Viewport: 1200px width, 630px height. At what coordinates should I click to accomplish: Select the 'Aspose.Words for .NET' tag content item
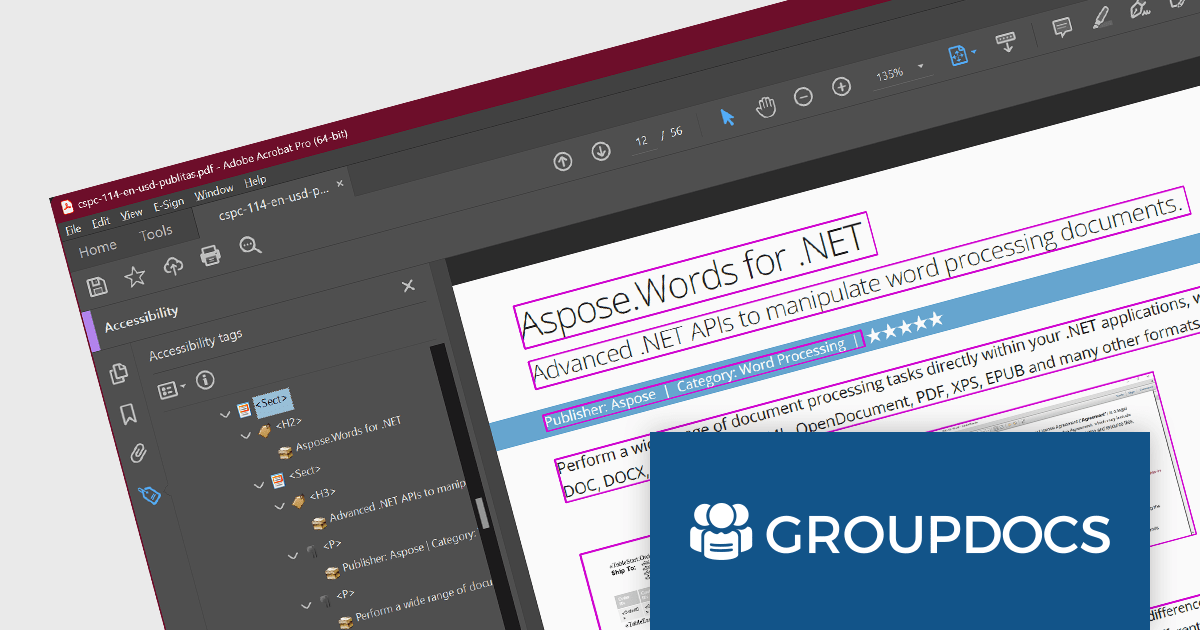point(348,435)
